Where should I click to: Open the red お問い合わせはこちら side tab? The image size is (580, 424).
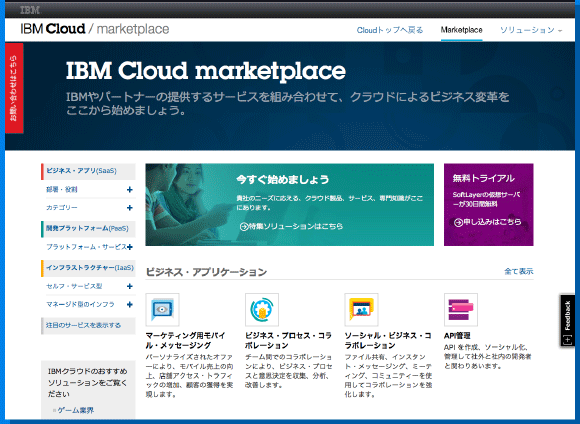tap(14, 88)
